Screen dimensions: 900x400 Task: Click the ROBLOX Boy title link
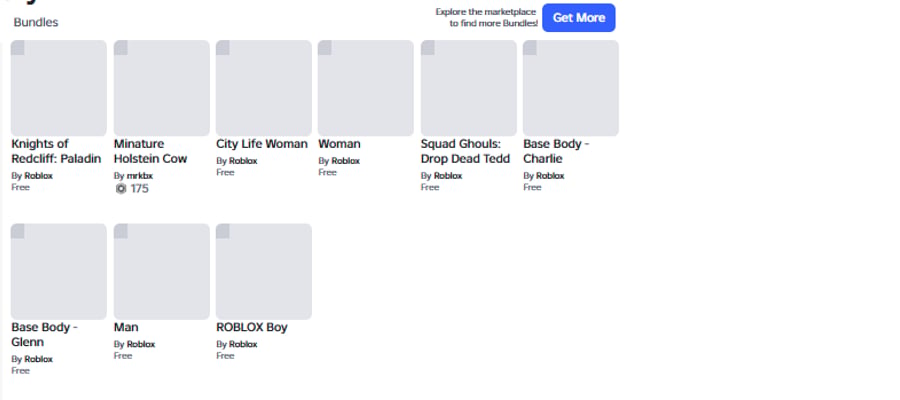252,327
